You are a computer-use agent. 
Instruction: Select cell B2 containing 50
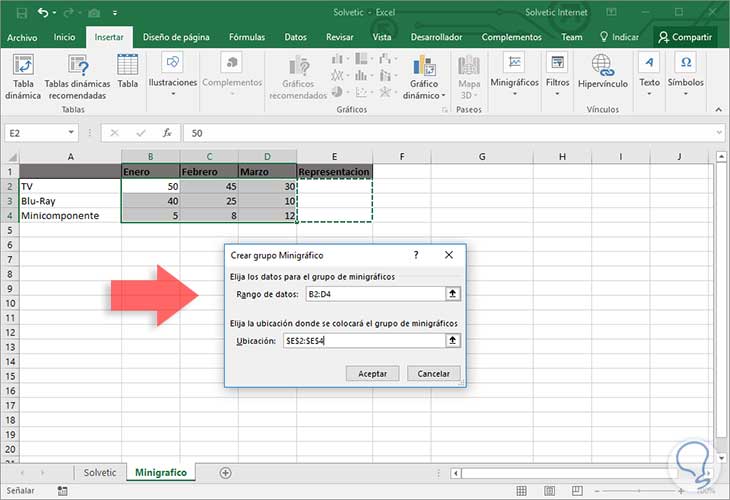point(150,187)
